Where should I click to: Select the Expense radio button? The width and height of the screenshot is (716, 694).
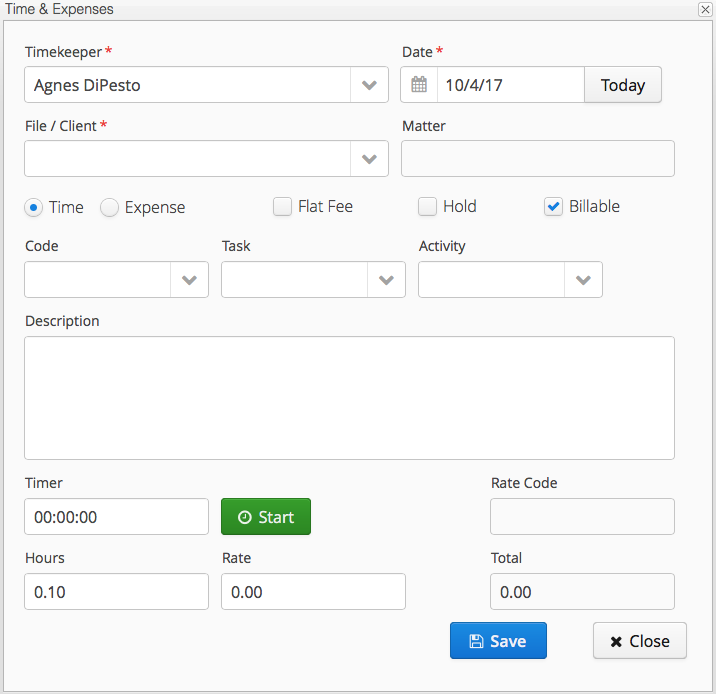(x=110, y=207)
